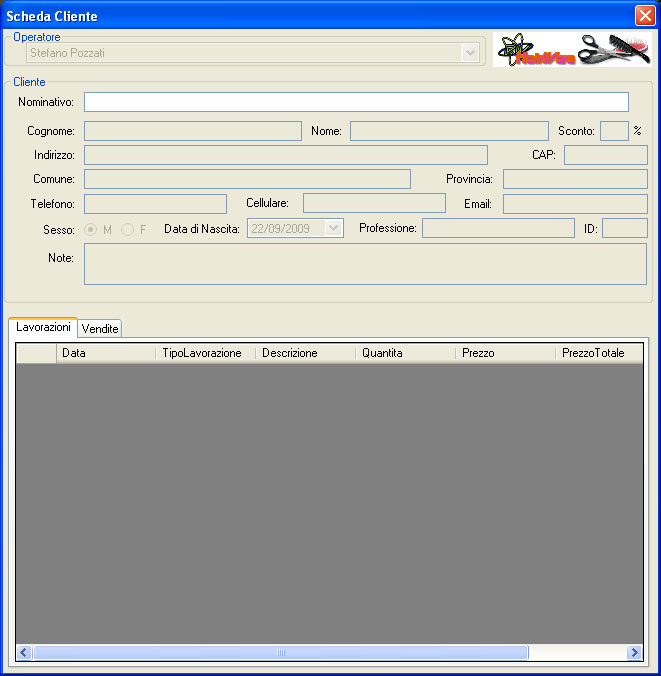Click the Descrizione column header
This screenshot has height=676, width=661.
click(x=306, y=353)
